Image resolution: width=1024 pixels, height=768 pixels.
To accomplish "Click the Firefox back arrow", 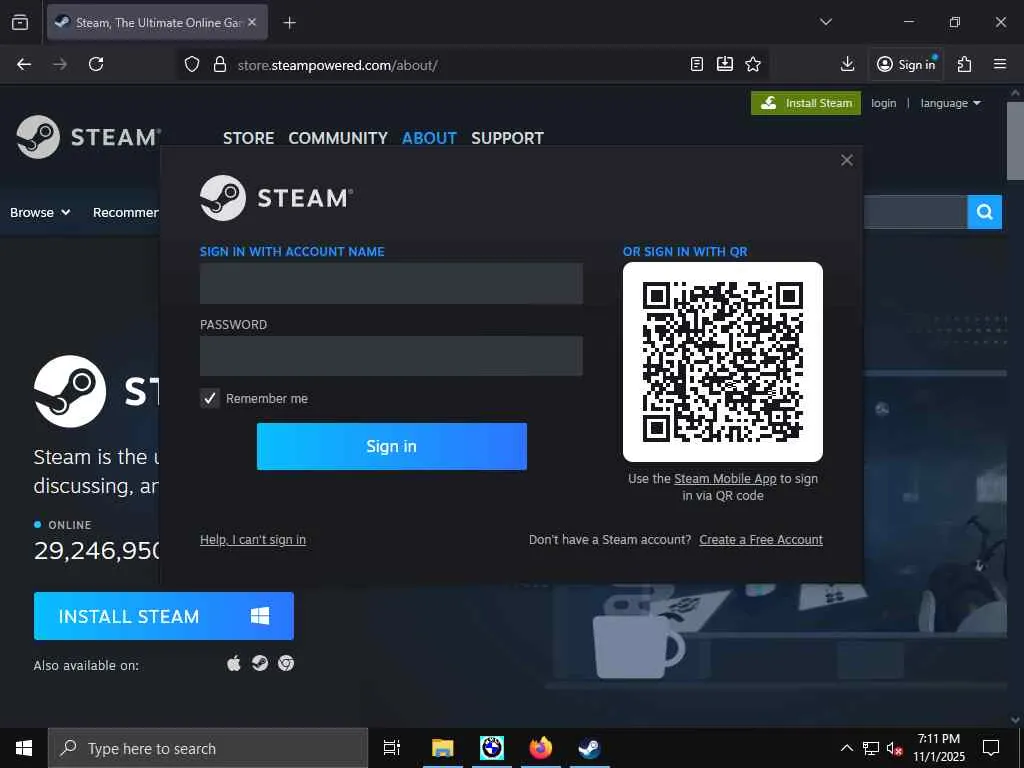I will click(24, 64).
